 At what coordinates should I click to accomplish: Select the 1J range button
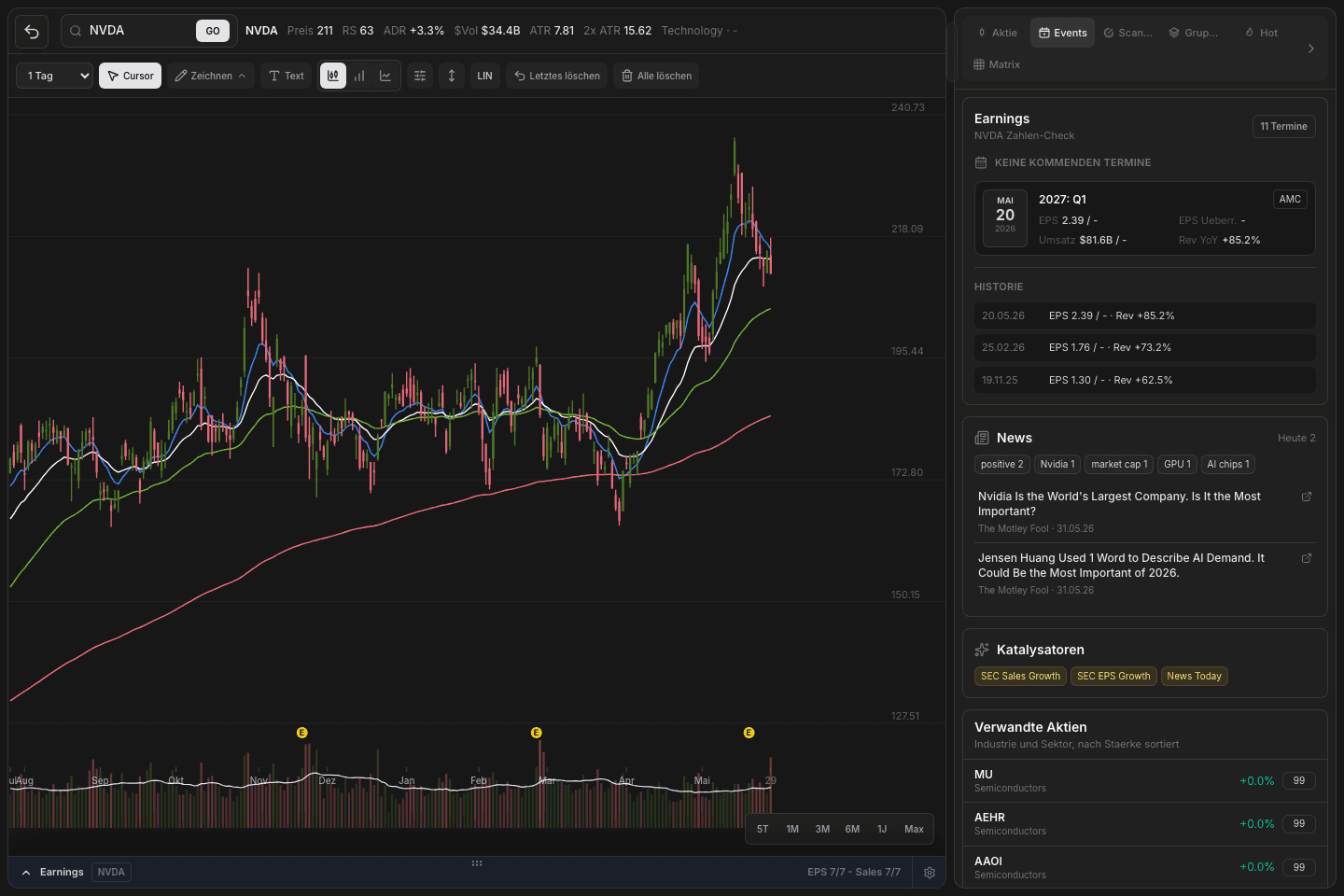(x=882, y=829)
